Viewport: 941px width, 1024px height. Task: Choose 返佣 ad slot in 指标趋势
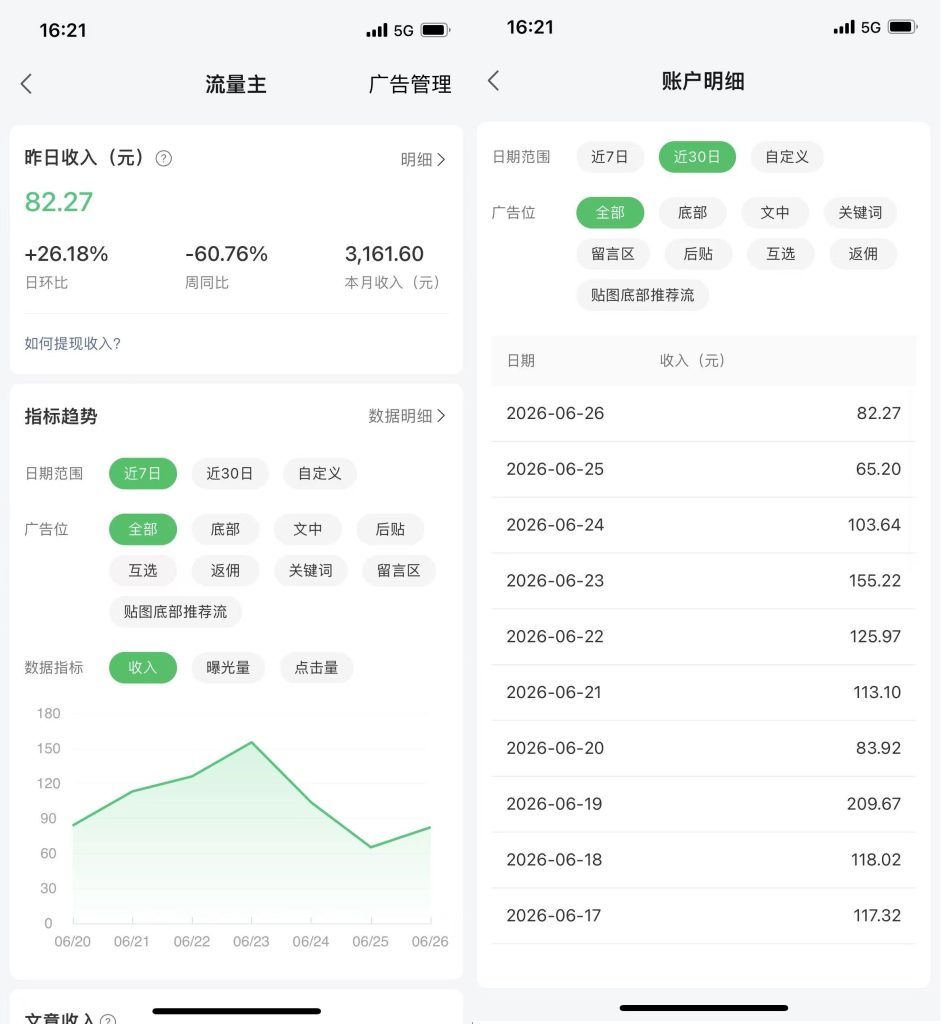coord(225,570)
